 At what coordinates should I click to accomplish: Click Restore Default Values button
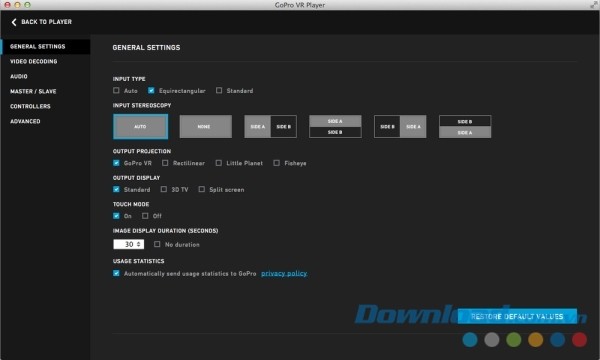pyautogui.click(x=517, y=316)
